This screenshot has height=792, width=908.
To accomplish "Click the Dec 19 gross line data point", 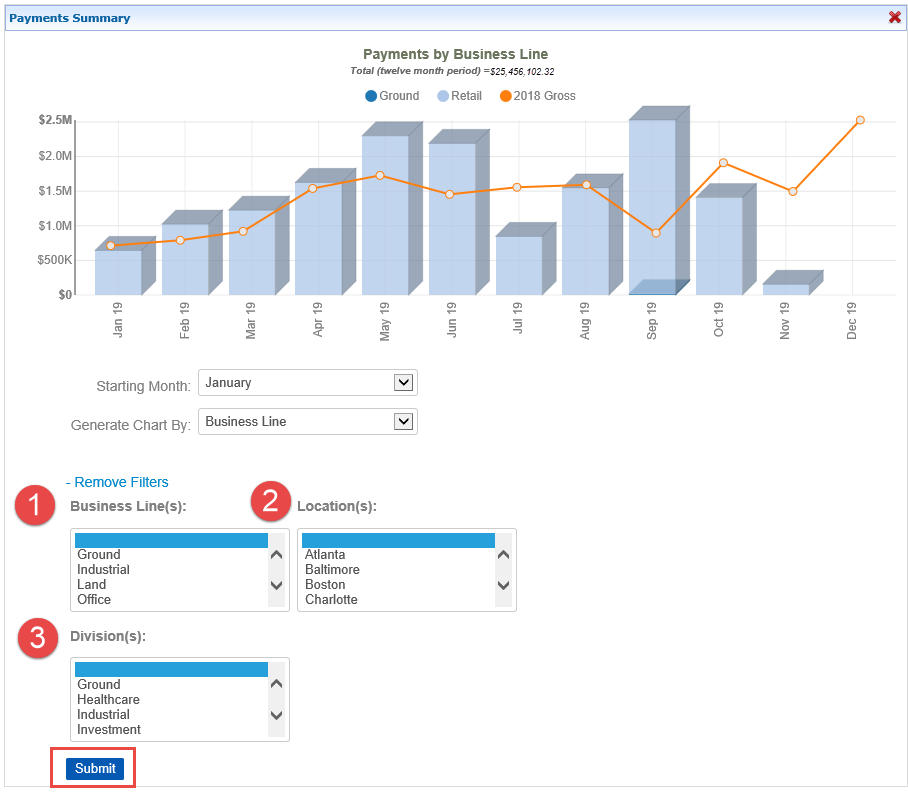I will point(860,120).
